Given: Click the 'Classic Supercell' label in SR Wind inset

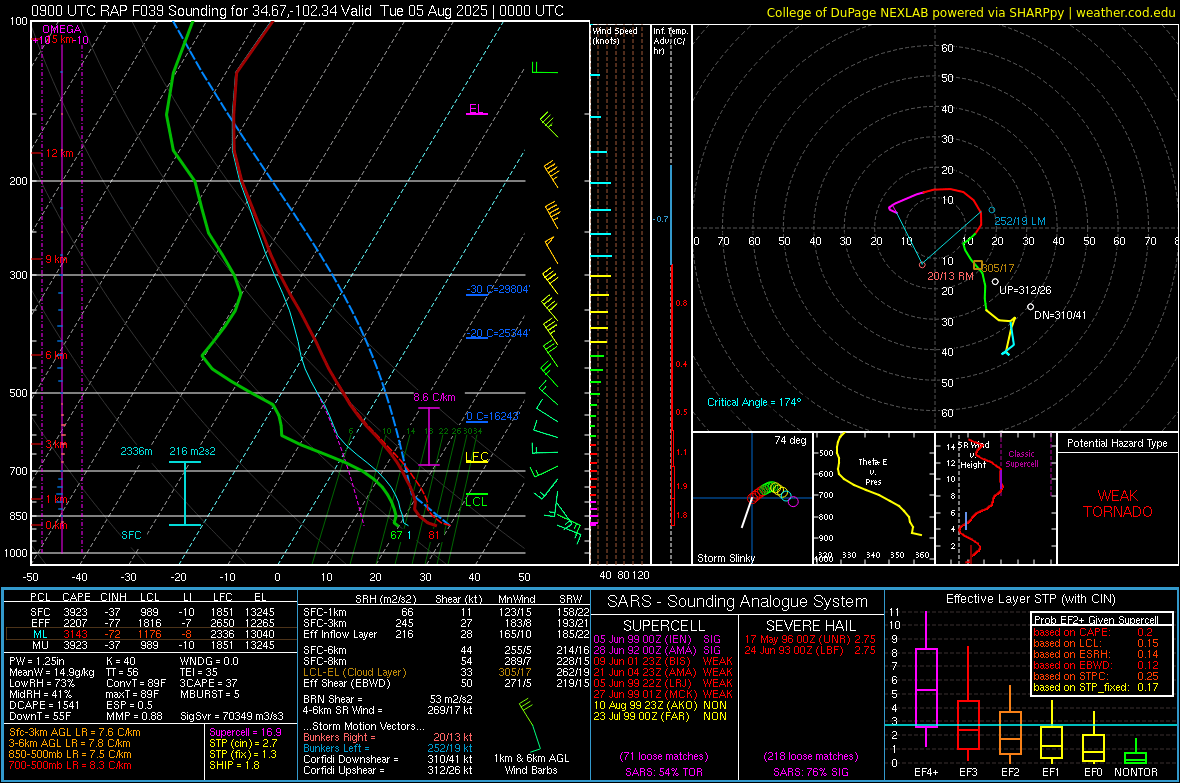Looking at the screenshot, I should pos(1021,459).
